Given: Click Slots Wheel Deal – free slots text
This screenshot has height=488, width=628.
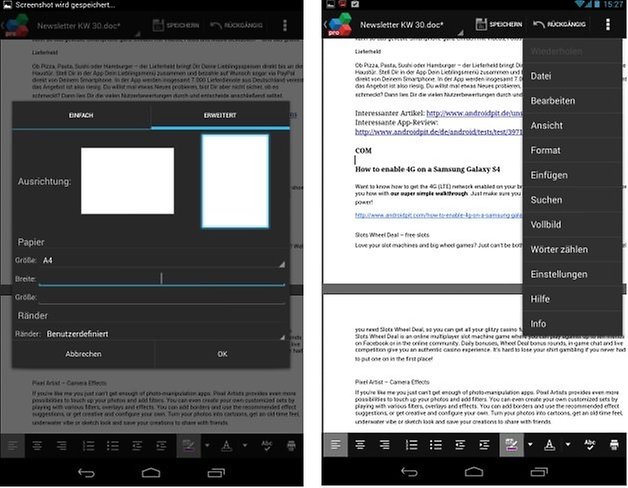Looking at the screenshot, I should coord(392,235).
